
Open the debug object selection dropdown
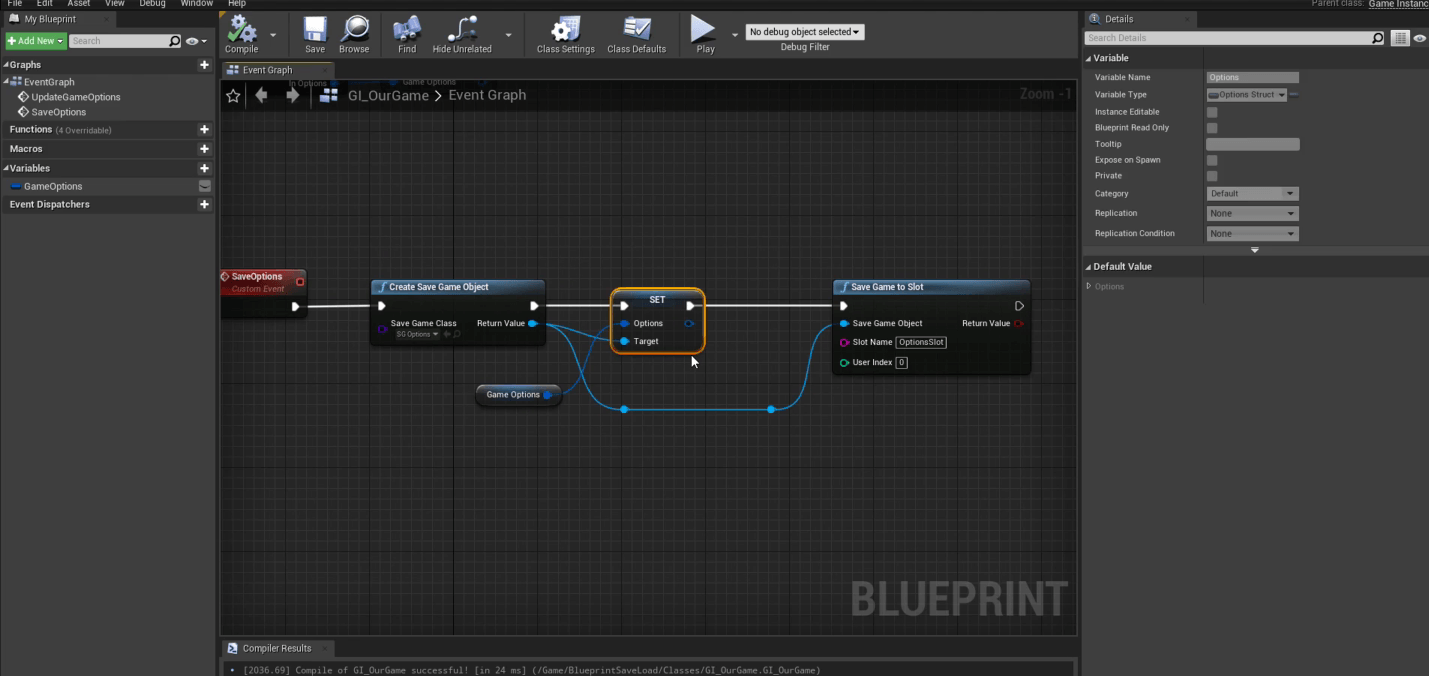805,31
